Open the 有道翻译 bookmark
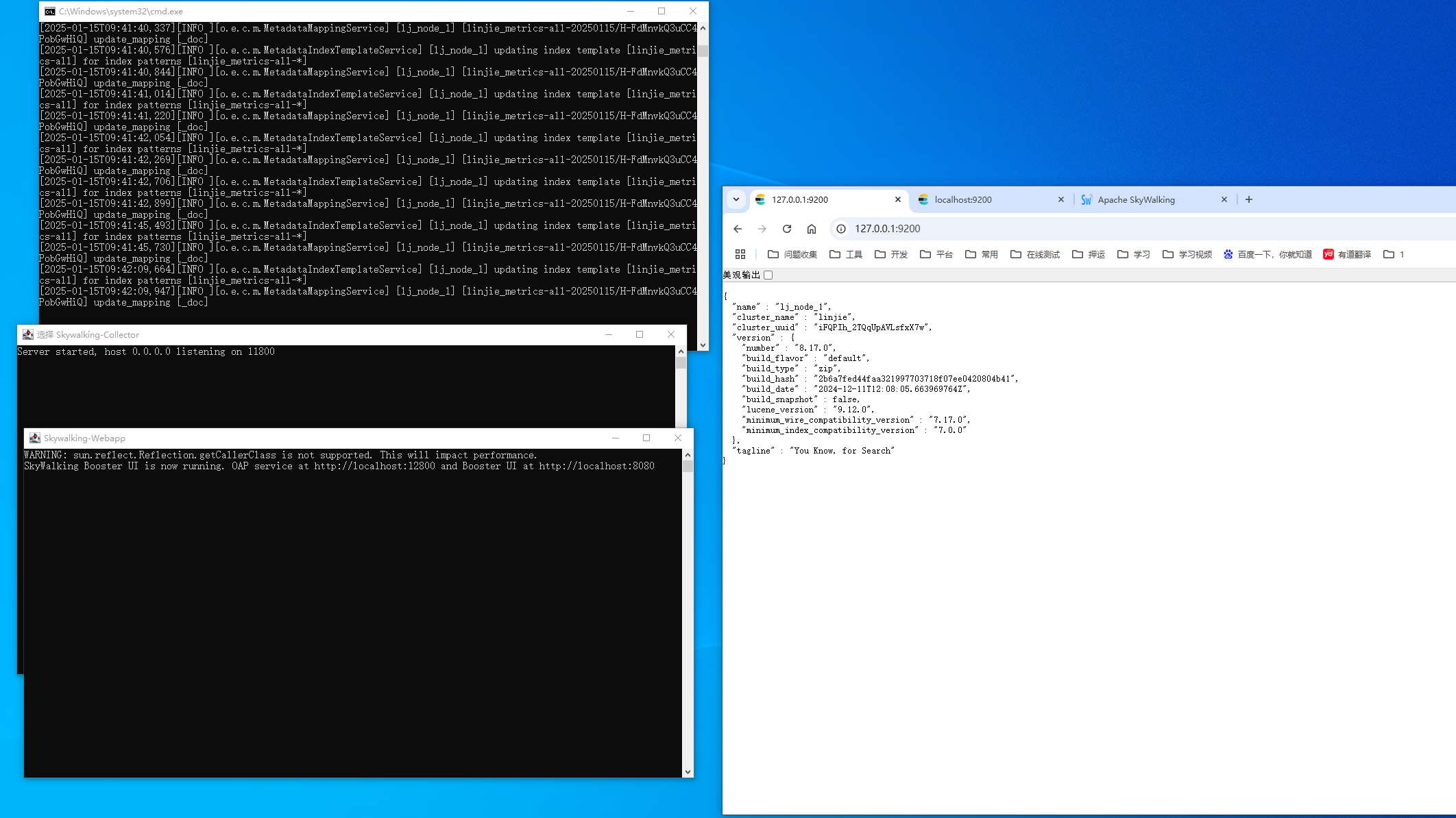This screenshot has width=1456, height=818. pos(1347,254)
